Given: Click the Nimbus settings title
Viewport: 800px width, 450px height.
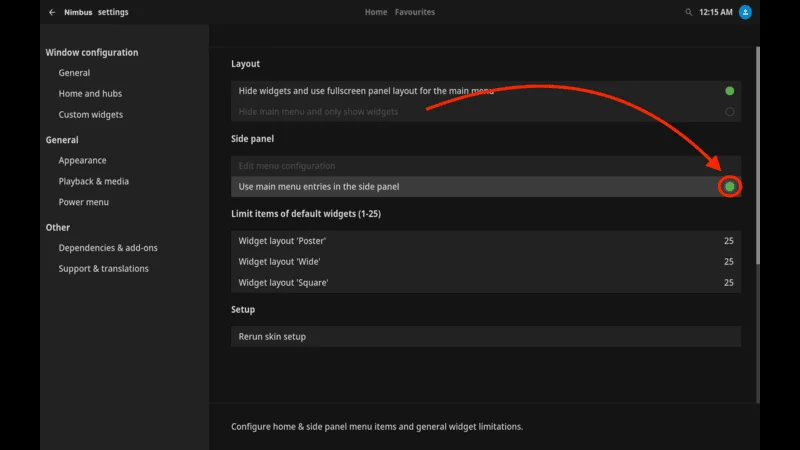Looking at the screenshot, I should click(96, 12).
